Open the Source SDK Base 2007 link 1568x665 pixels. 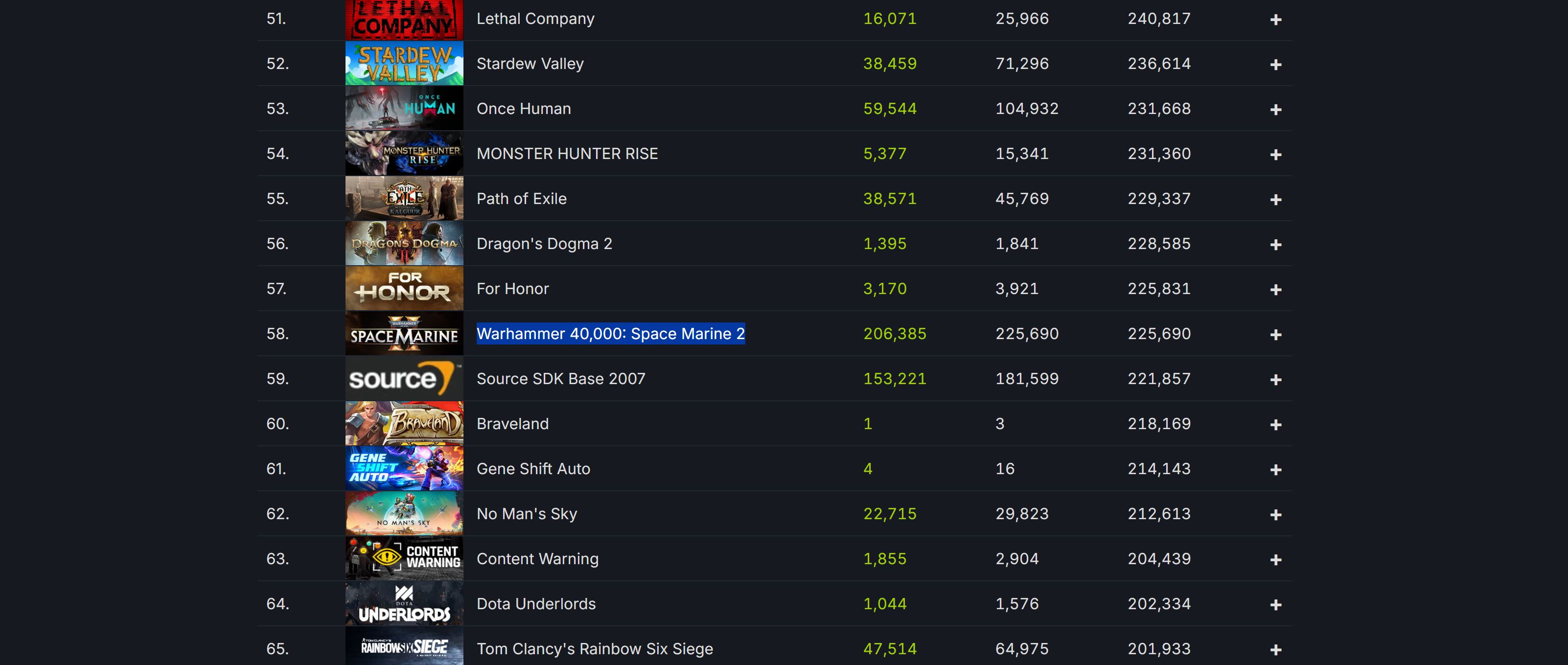[x=561, y=379]
